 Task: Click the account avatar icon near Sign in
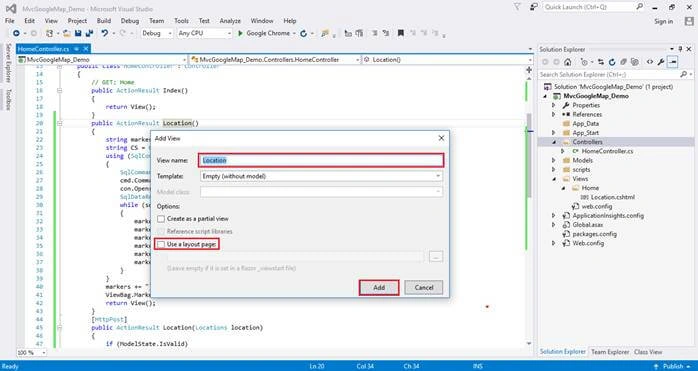pyautogui.click(x=689, y=21)
